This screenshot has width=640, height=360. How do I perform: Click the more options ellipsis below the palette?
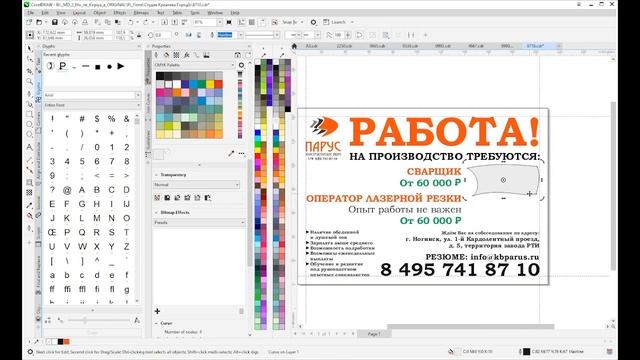click(x=242, y=153)
